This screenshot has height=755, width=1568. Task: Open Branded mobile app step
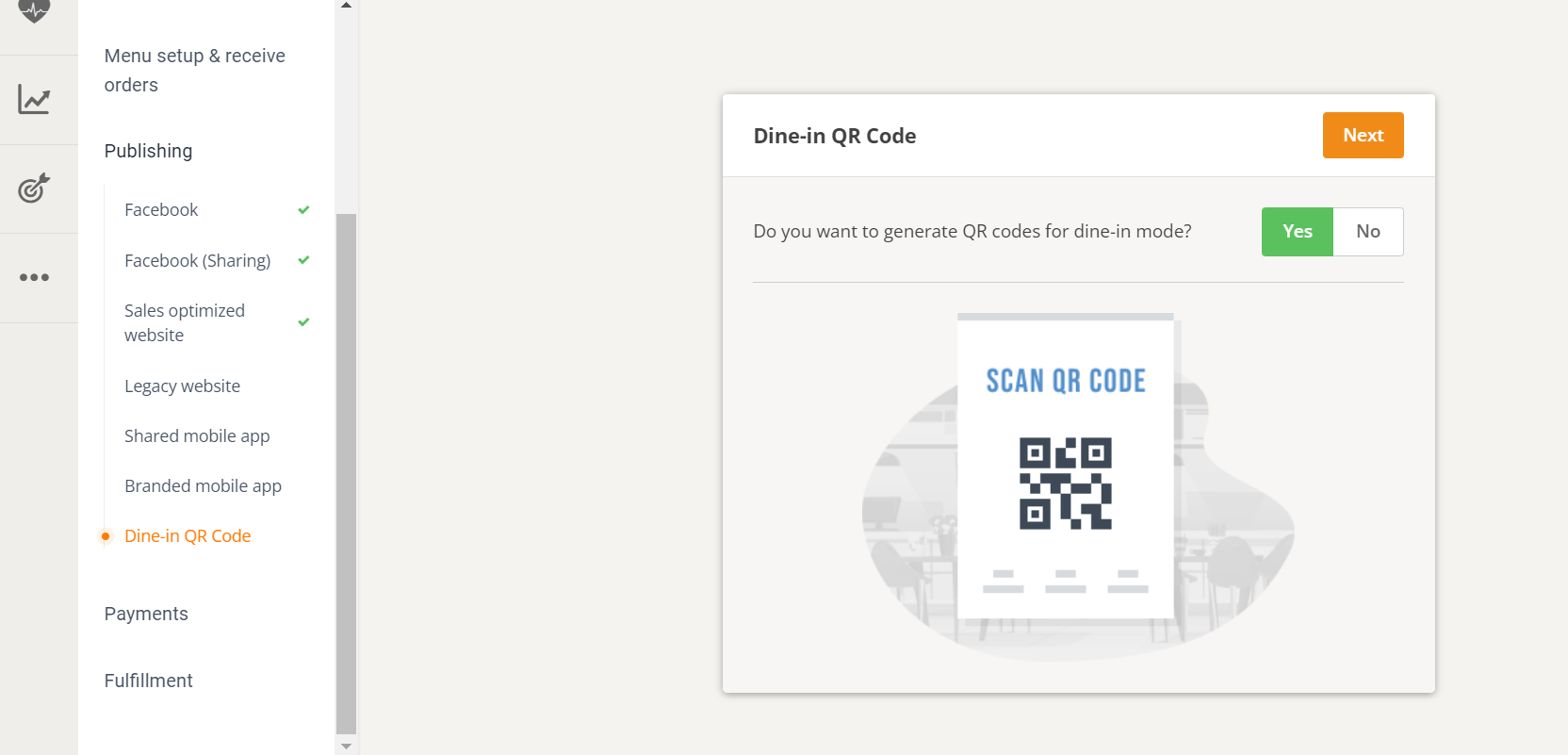[x=203, y=486]
